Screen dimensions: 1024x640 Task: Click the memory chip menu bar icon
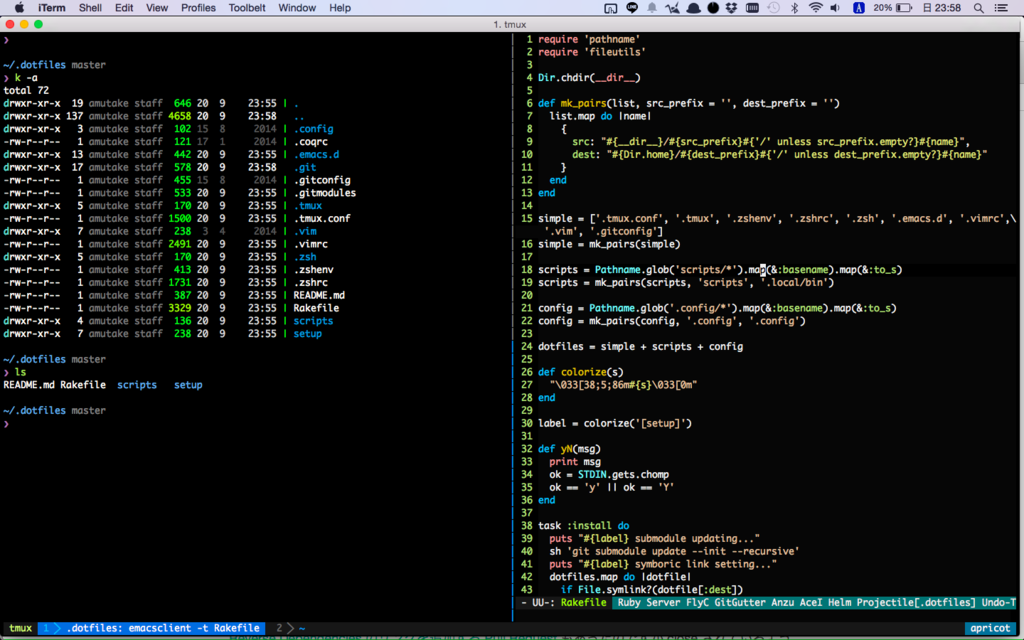[x=752, y=8]
